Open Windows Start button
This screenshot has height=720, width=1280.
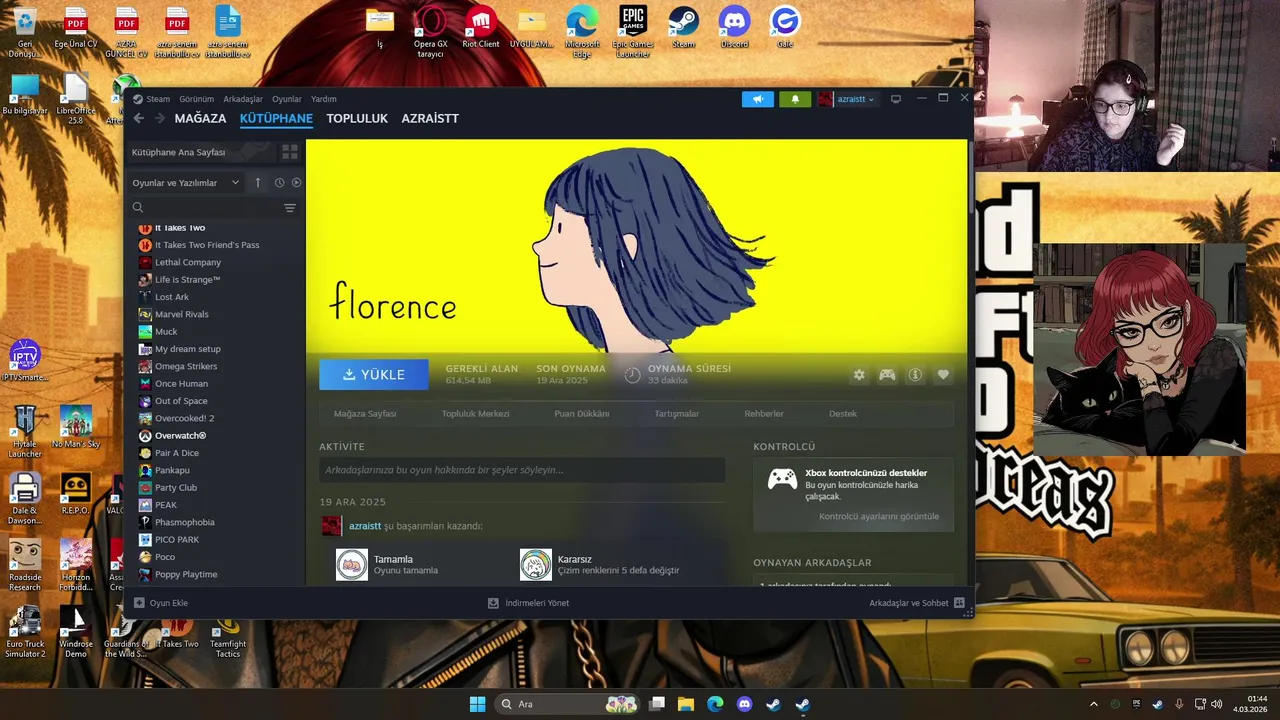(x=477, y=704)
